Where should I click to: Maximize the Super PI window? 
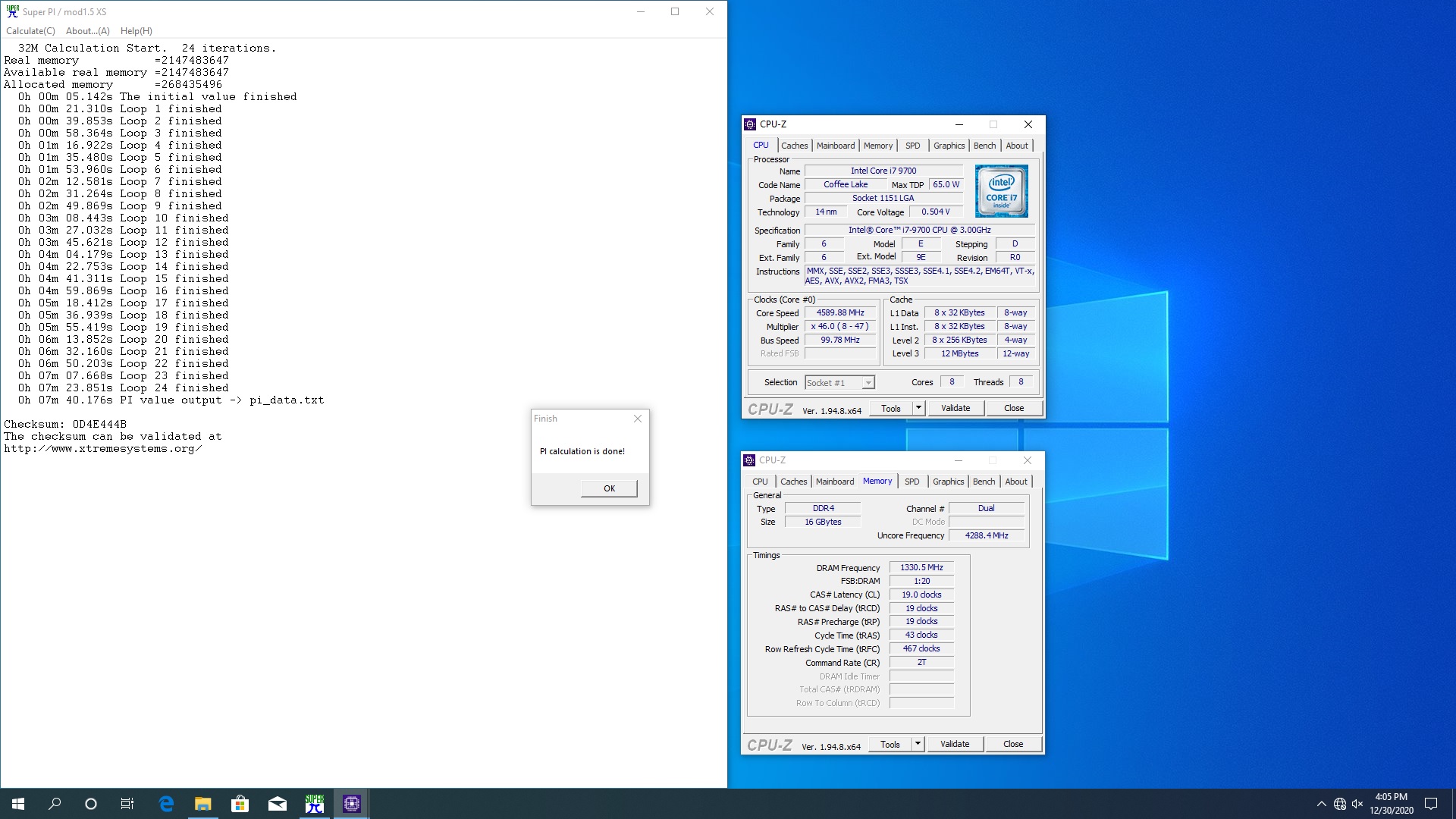(x=674, y=11)
